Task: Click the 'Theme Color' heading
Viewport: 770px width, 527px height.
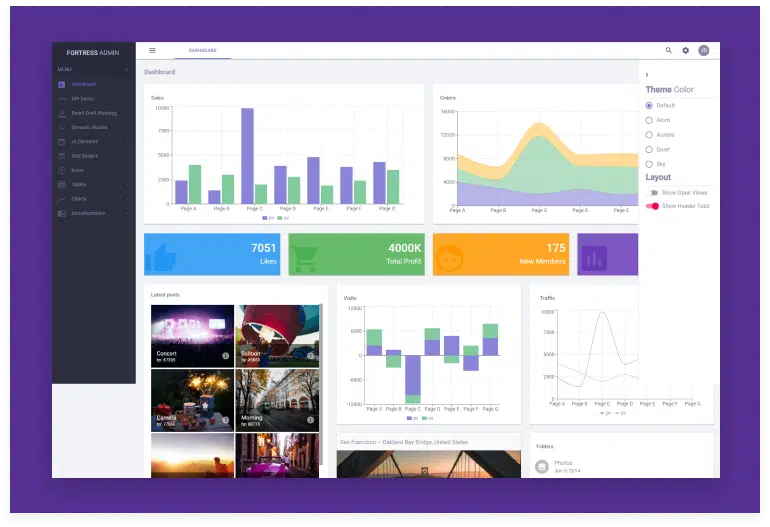Action: (669, 89)
